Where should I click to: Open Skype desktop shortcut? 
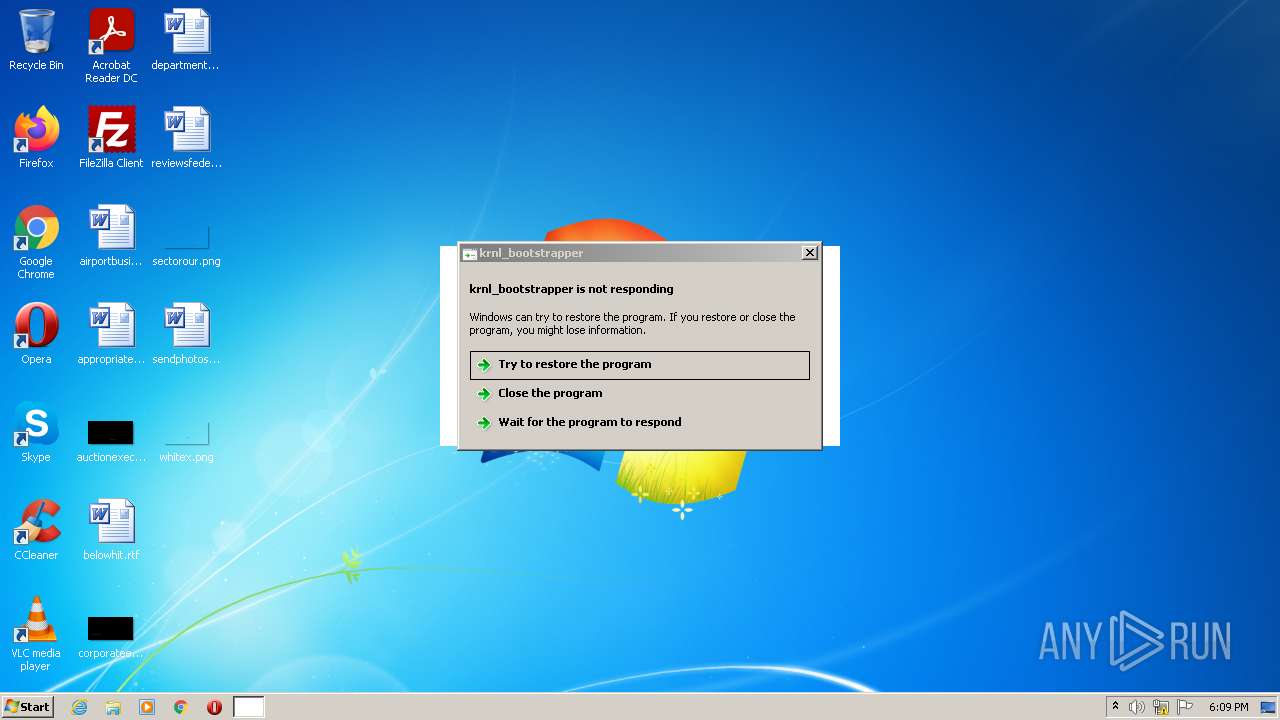point(36,432)
